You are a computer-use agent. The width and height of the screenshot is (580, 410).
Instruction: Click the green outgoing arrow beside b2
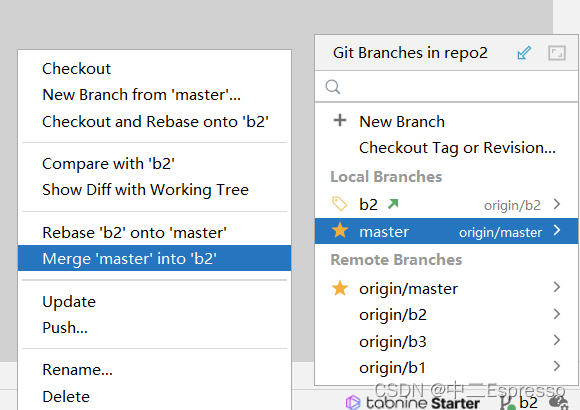coord(393,204)
